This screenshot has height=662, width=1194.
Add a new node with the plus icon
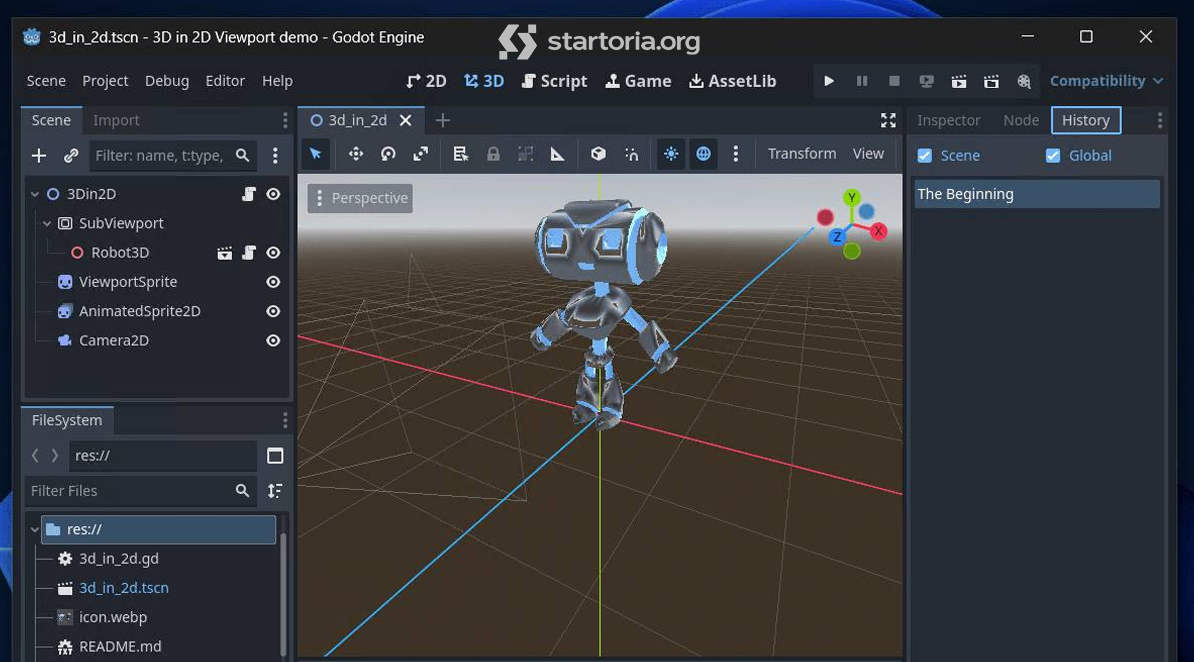click(x=39, y=155)
